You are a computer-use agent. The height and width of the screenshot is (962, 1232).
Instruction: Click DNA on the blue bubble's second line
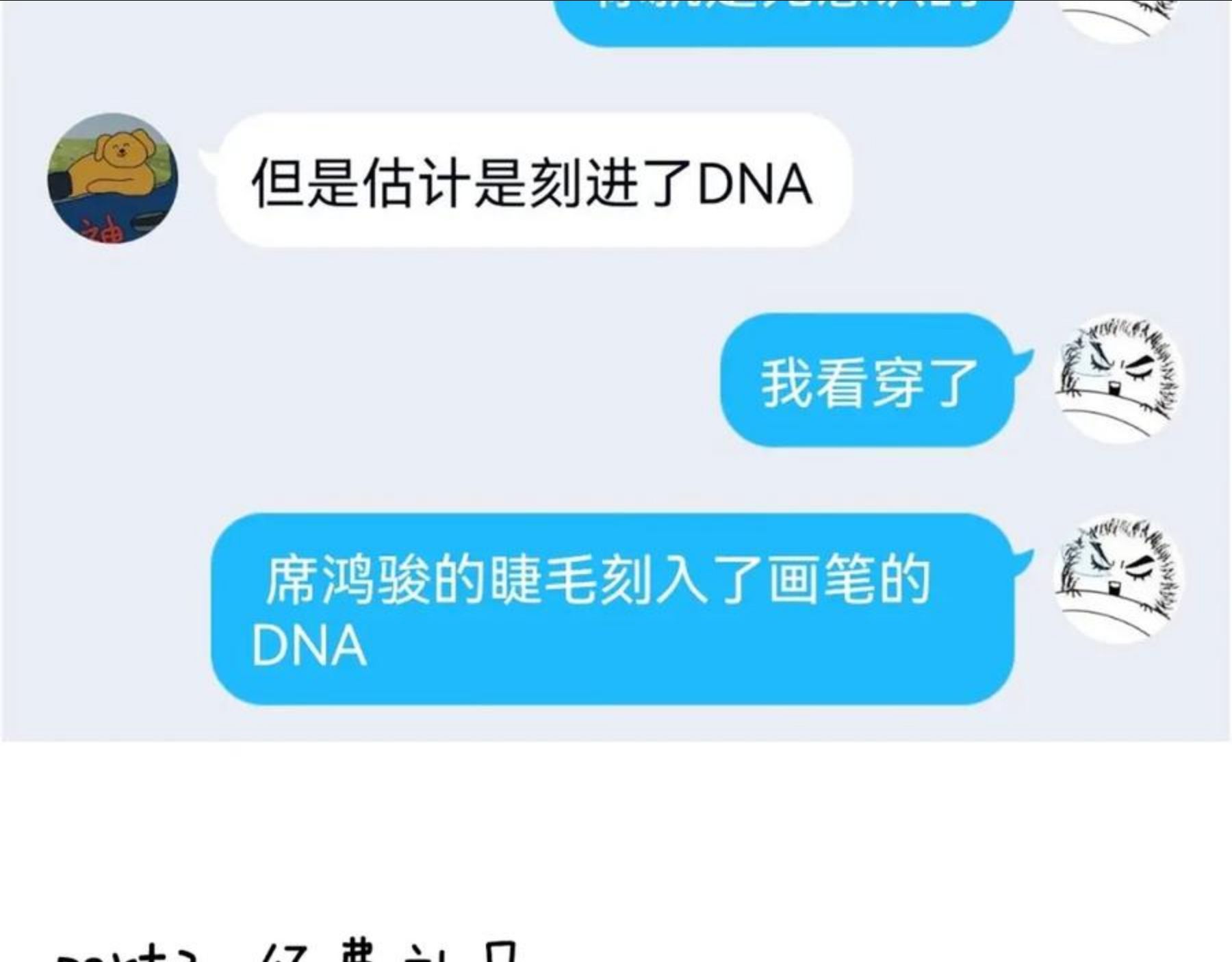(x=309, y=646)
